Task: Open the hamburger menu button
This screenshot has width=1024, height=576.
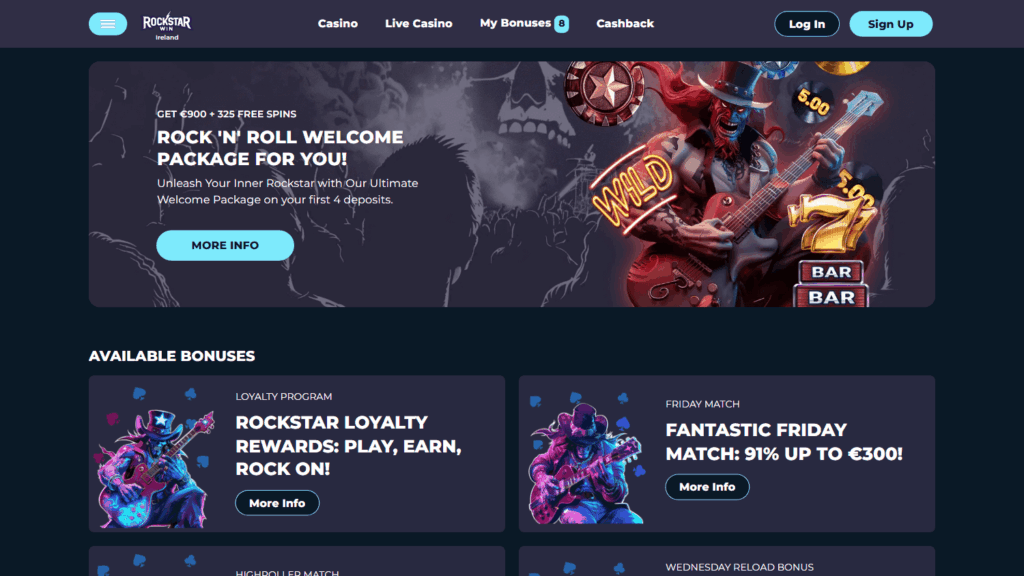Action: click(108, 24)
